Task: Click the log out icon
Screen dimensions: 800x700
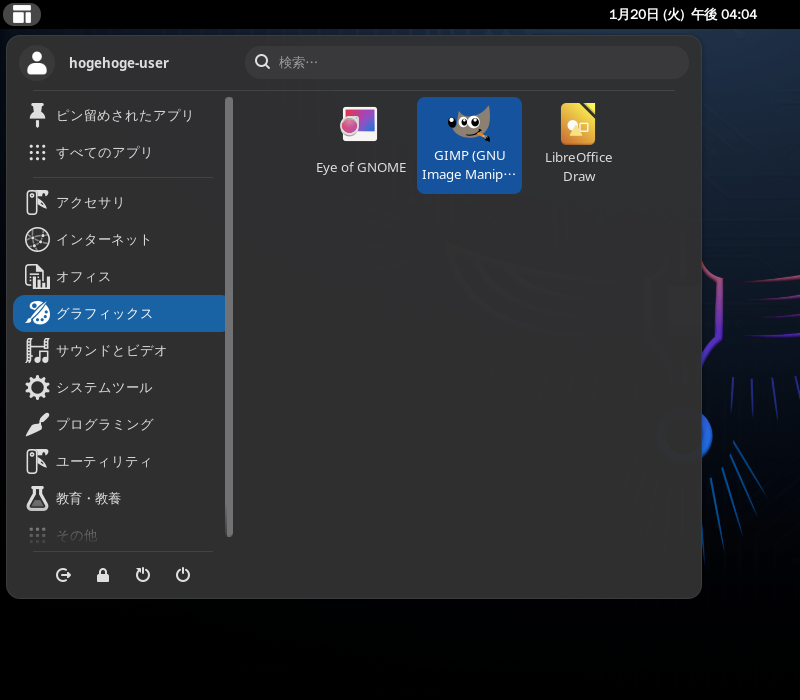Action: click(64, 575)
